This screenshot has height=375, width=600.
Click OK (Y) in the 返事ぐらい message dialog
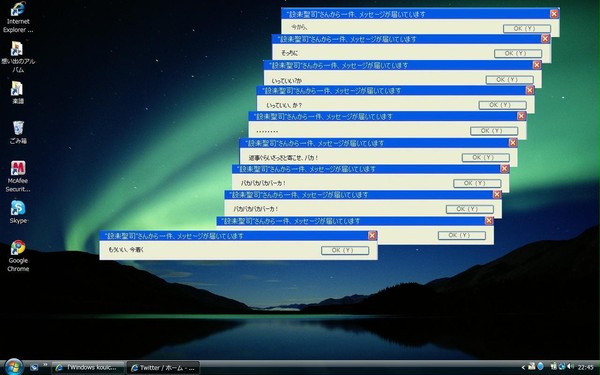point(486,157)
